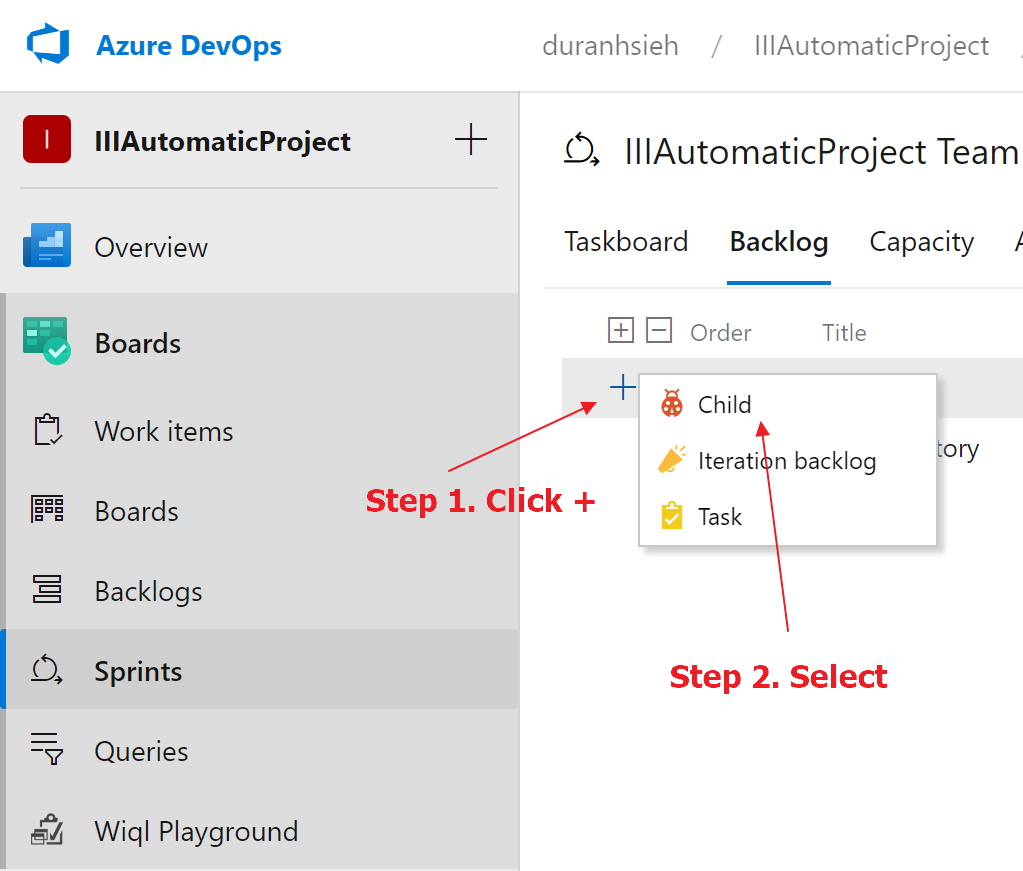Open the Capacity tab
Screen dimensions: 1023x871
coord(920,241)
